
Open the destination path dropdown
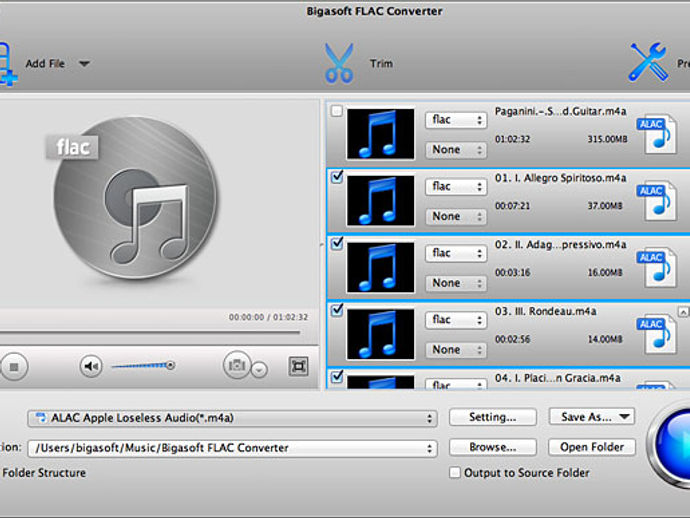(x=232, y=448)
